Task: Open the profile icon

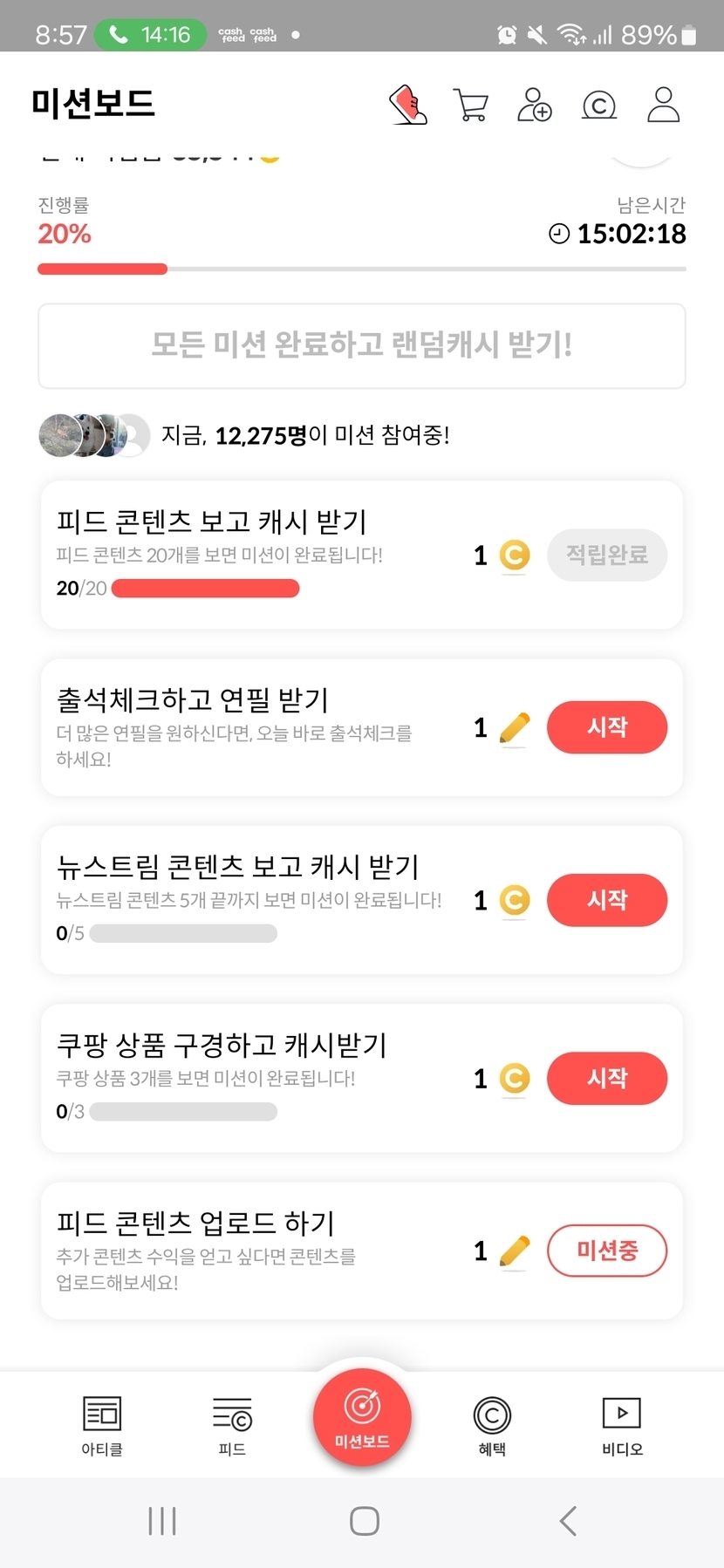Action: pos(663,105)
